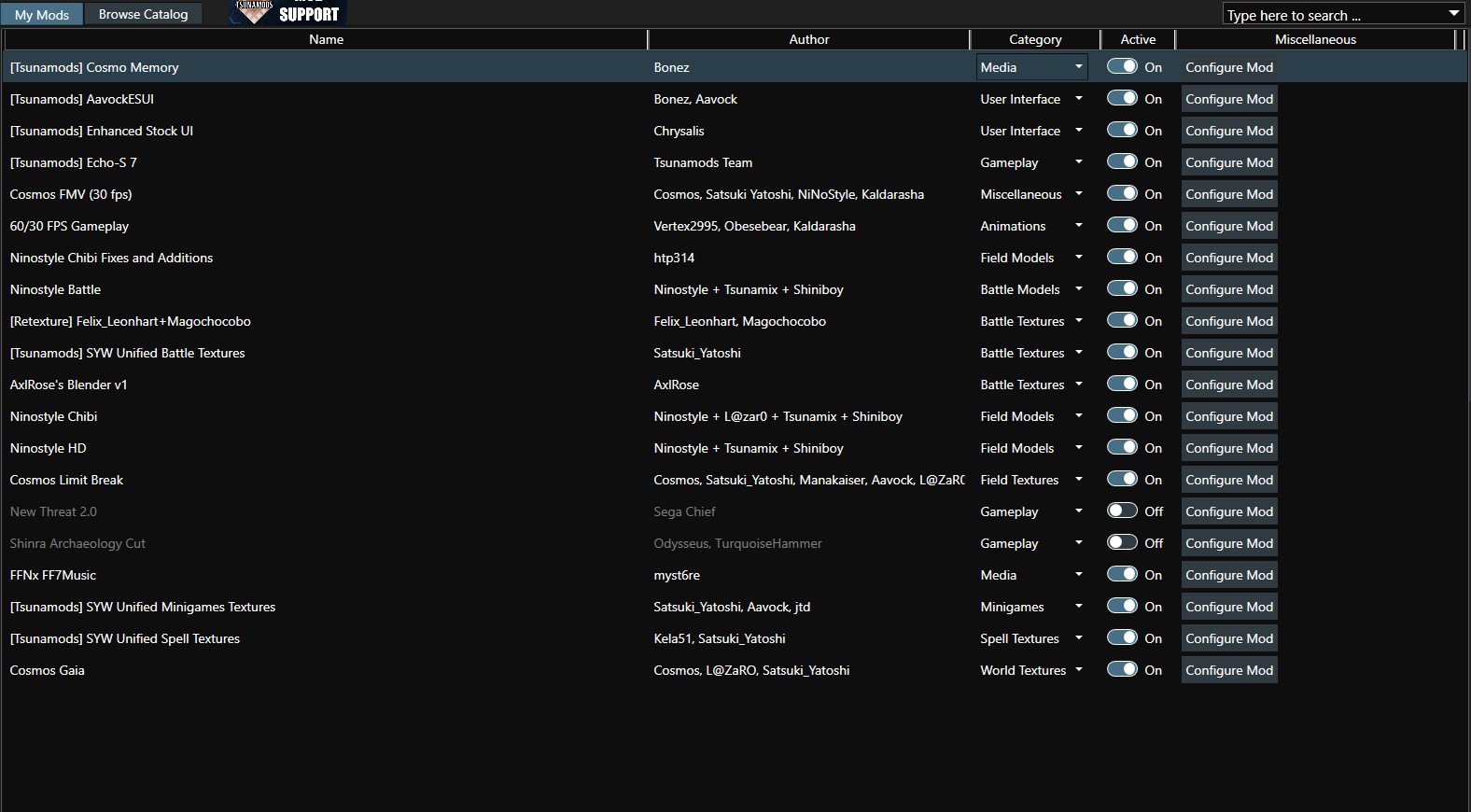1471x812 pixels.
Task: Enable the New Threat 2.0 mod
Action: [x=1122, y=511]
